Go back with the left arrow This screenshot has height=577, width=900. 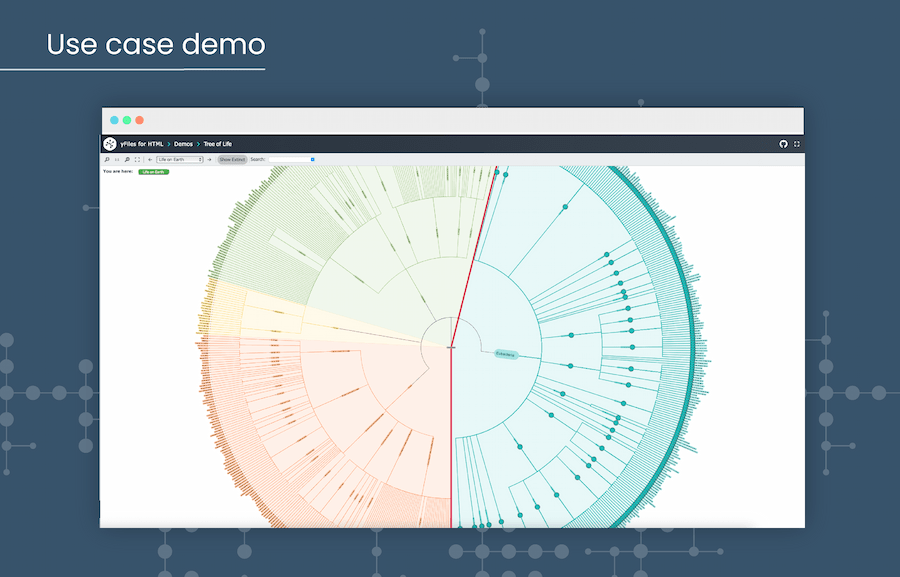pyautogui.click(x=149, y=159)
